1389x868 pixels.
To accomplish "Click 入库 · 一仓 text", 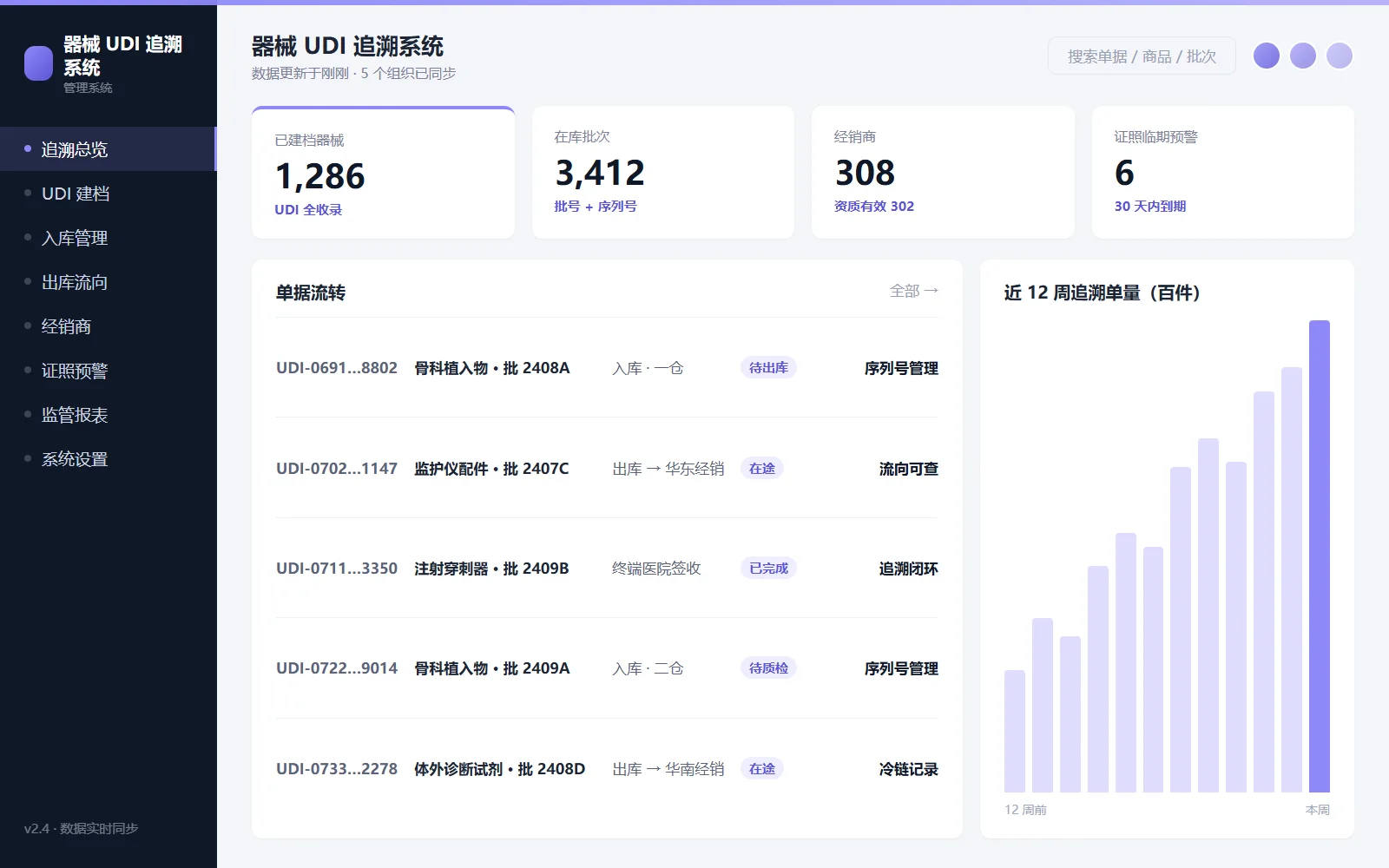I will pos(648,368).
